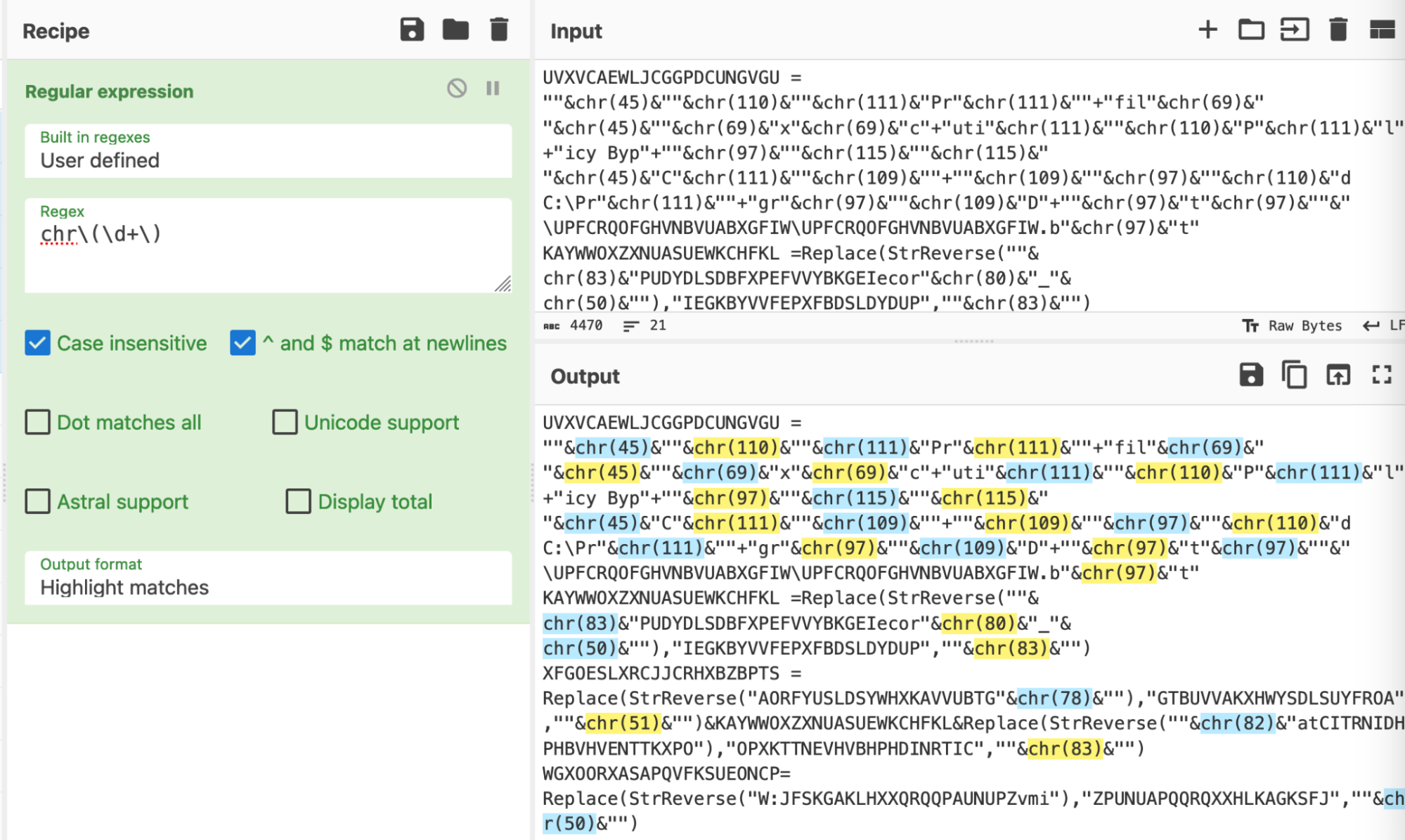The width and height of the screenshot is (1405, 840).
Task: Clear the input text
Action: [1338, 30]
